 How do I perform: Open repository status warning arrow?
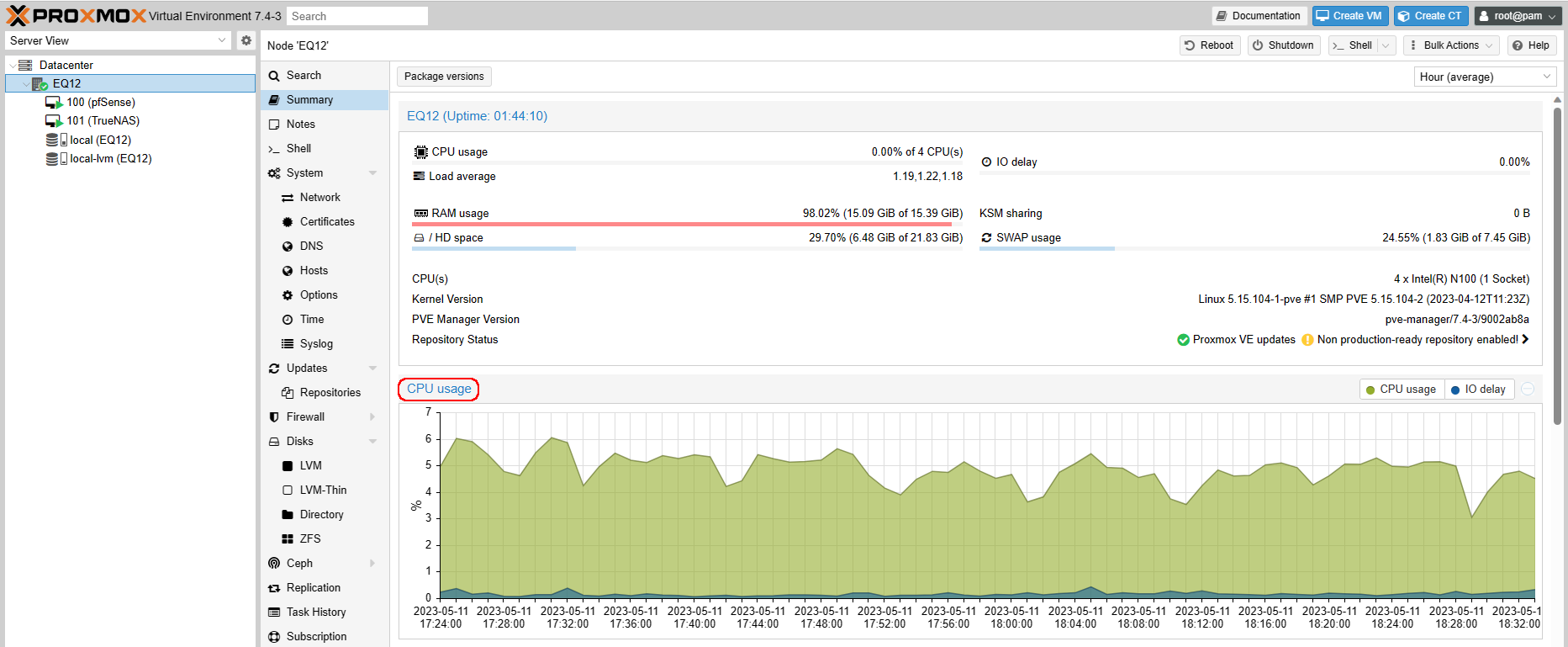(x=1525, y=340)
